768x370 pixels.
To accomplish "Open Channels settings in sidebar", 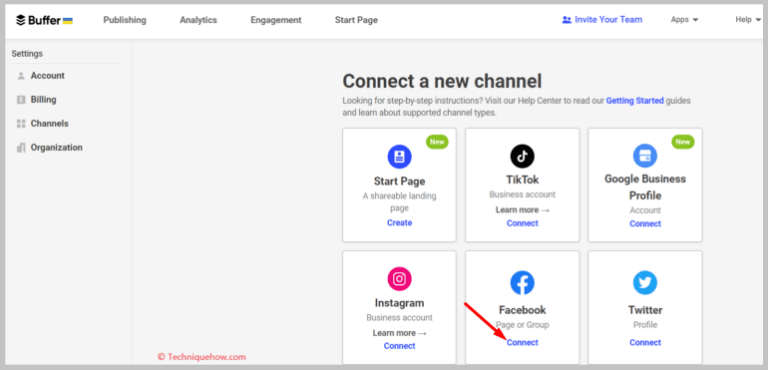I will tap(49, 123).
